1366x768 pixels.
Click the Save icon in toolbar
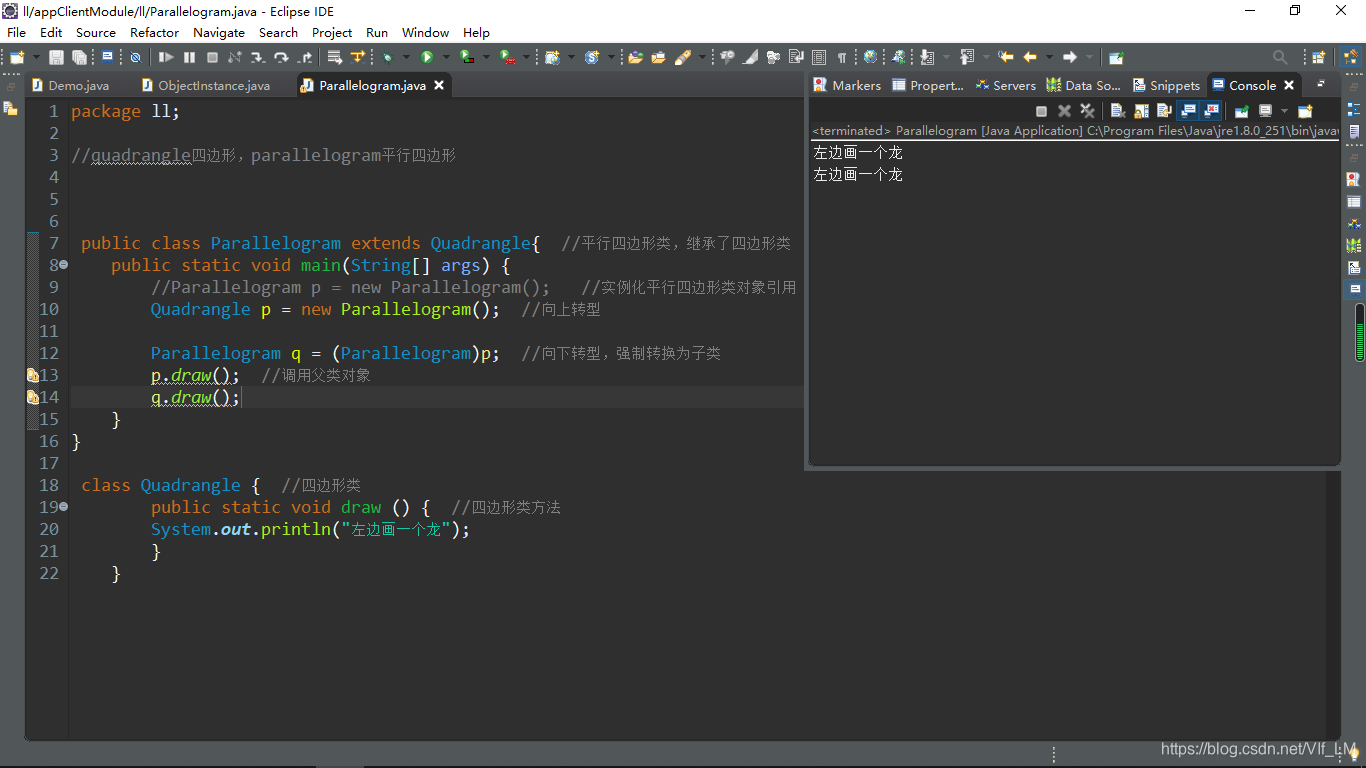tap(57, 57)
